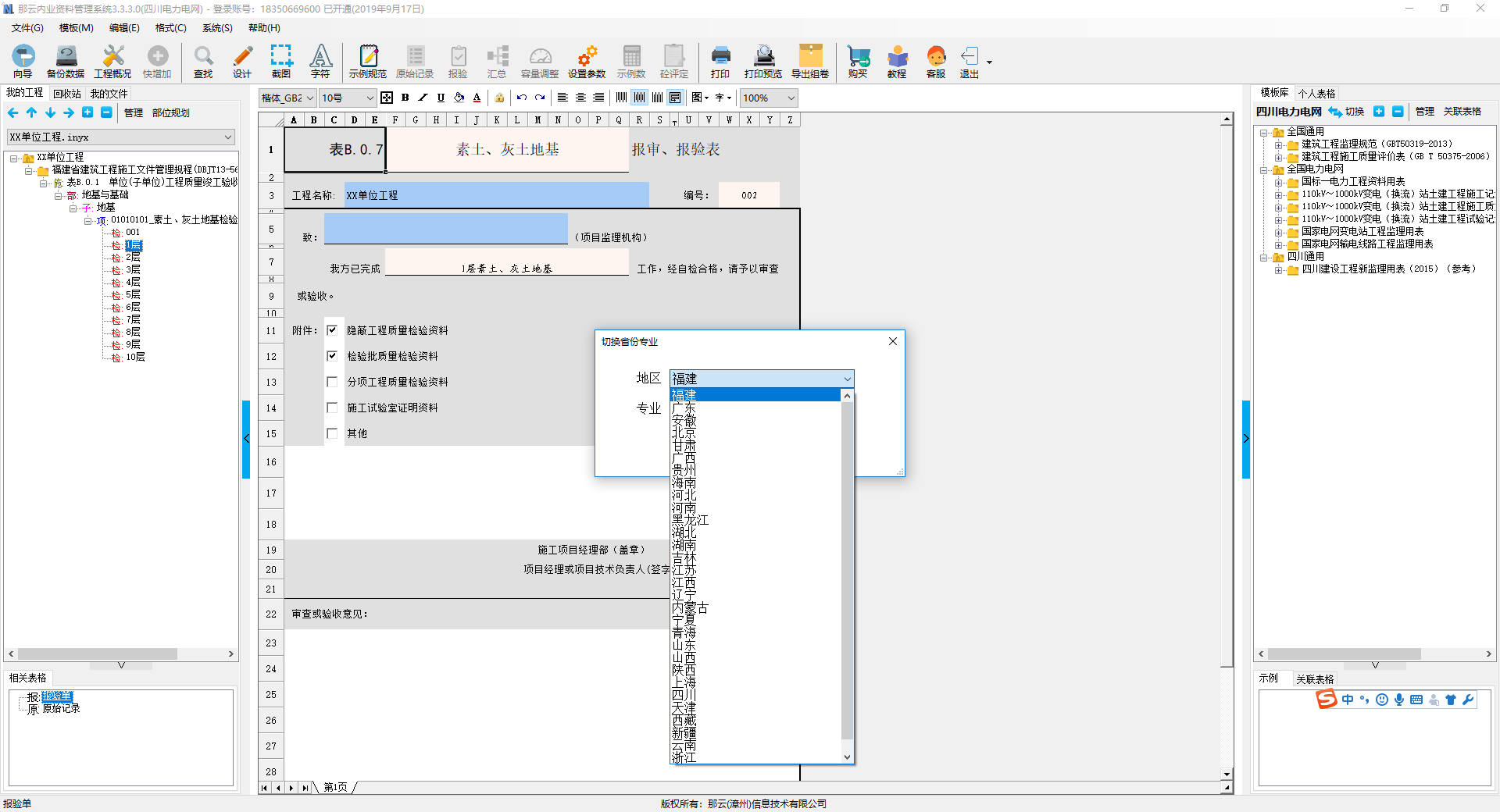Image resolution: width=1500 pixels, height=812 pixels.
Task: Click 管理 in left panel toolbar
Action: (x=134, y=112)
